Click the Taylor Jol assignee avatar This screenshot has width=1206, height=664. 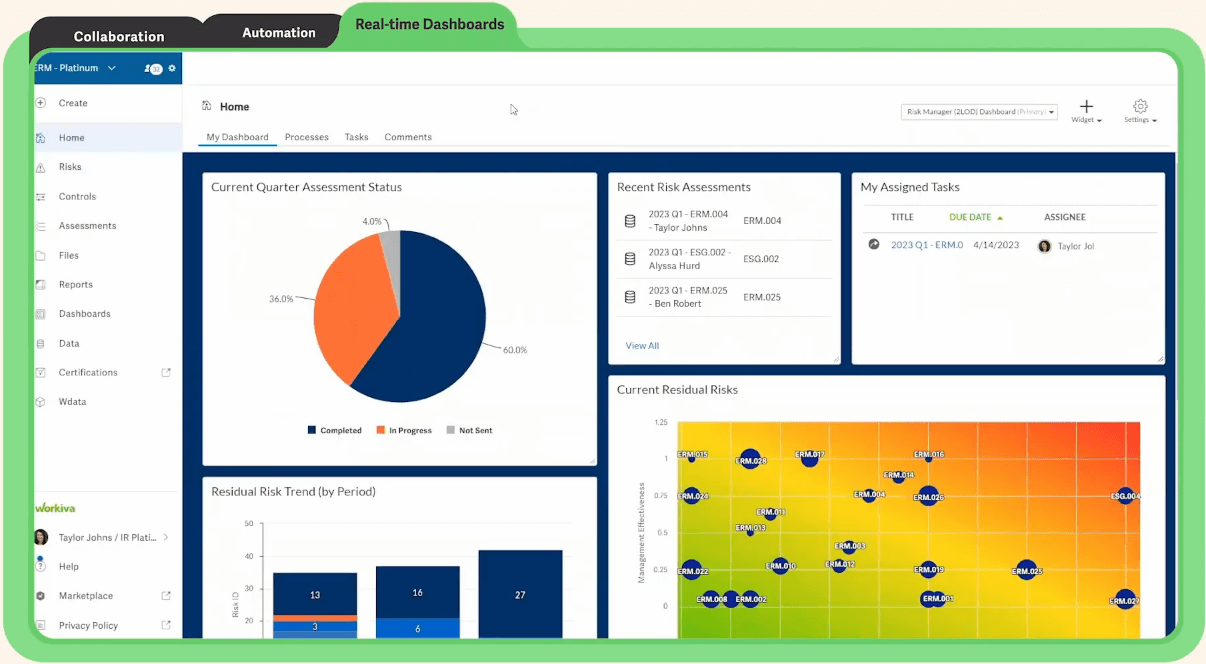[1045, 246]
